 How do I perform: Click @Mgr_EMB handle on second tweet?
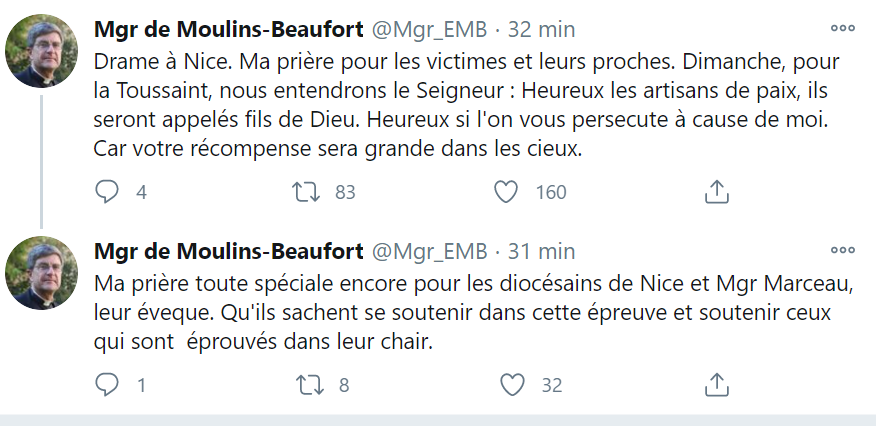tap(430, 250)
